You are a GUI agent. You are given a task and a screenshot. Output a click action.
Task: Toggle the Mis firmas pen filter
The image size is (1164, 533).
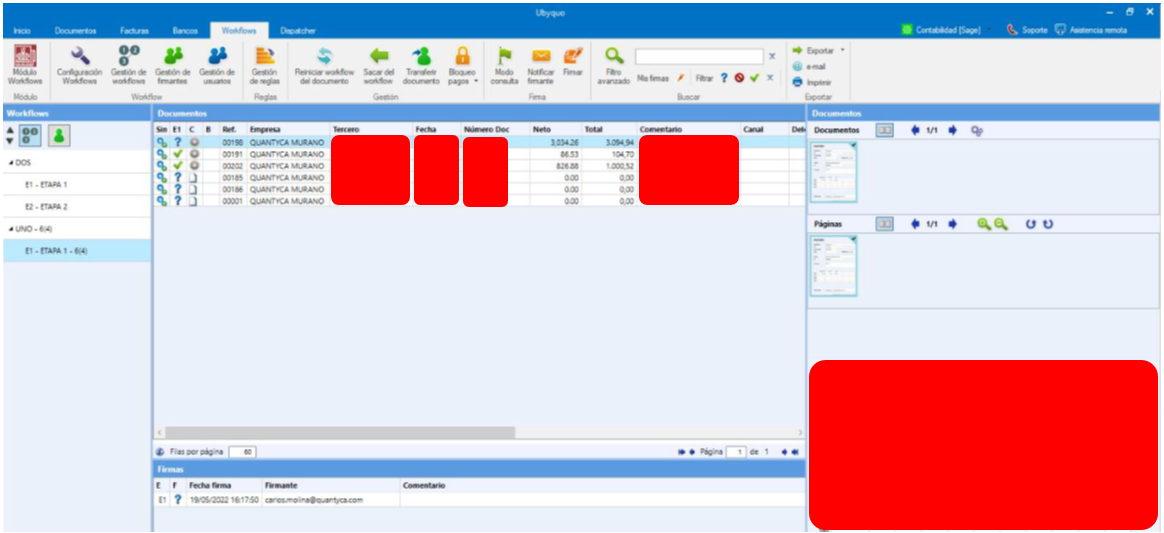point(680,77)
